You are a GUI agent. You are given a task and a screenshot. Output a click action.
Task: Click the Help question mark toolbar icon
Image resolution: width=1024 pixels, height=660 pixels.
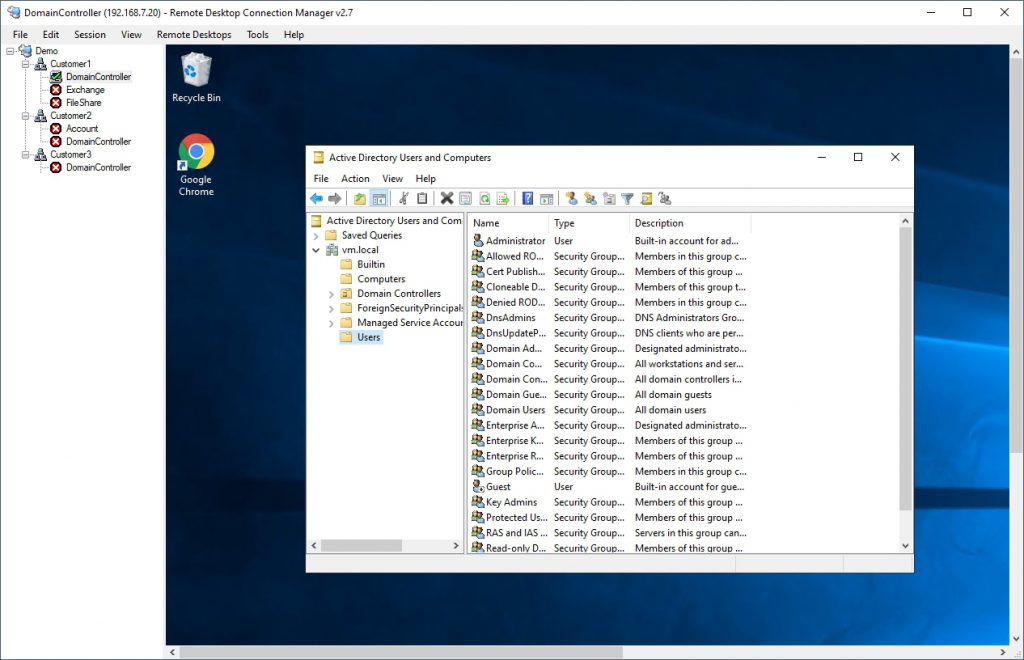point(527,197)
